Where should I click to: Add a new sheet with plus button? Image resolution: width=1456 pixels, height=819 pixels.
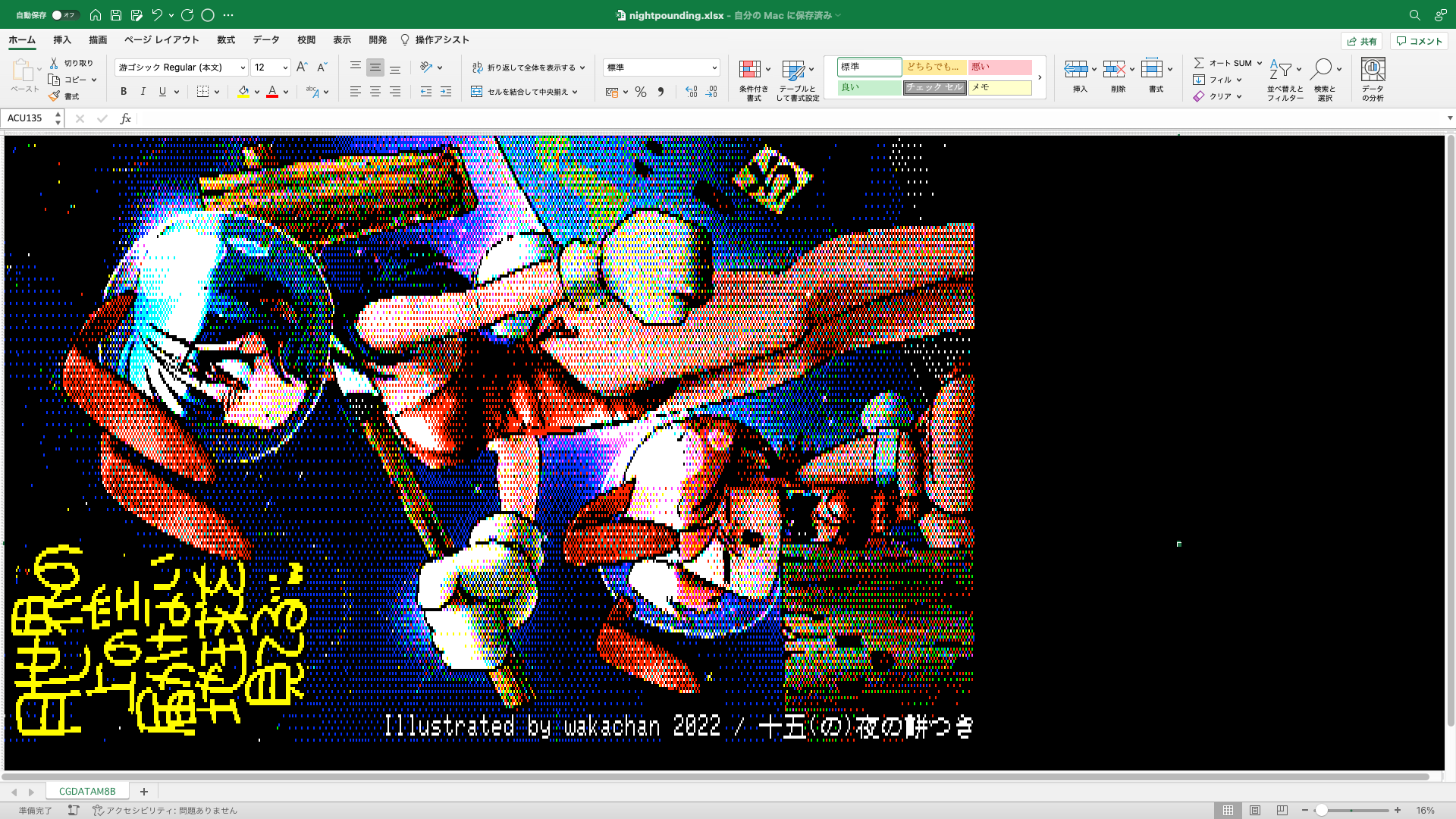pos(143,791)
